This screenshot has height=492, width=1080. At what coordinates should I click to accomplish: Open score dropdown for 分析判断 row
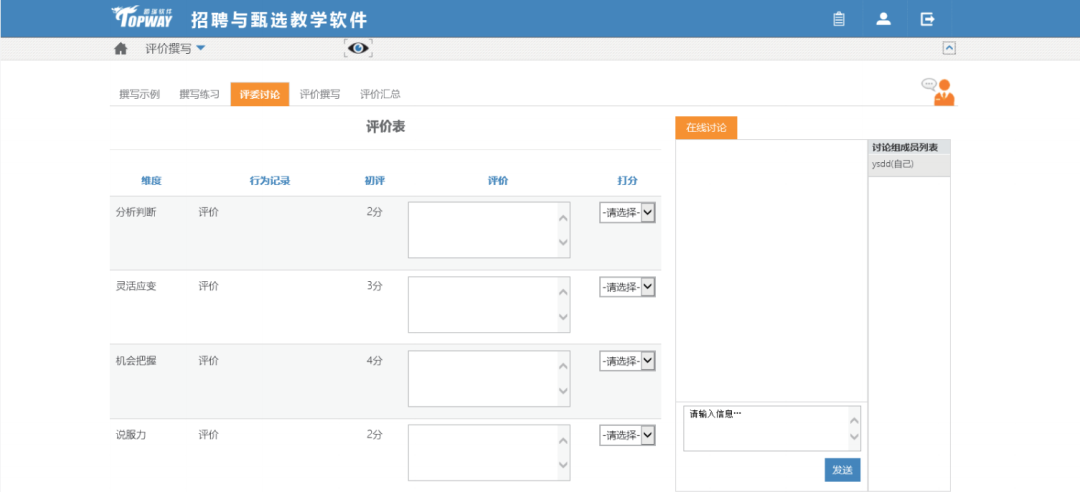point(628,212)
